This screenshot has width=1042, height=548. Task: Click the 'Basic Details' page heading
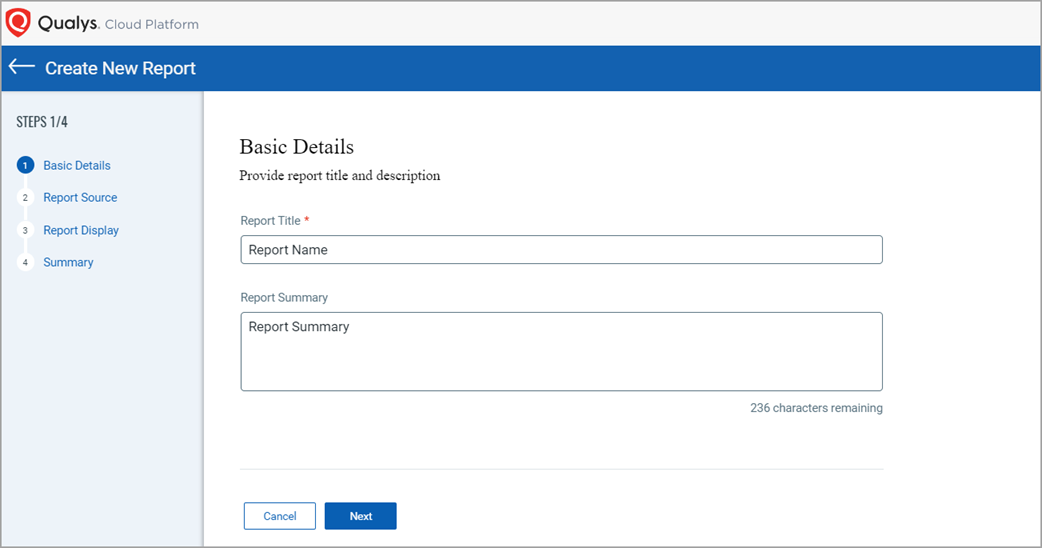point(296,147)
